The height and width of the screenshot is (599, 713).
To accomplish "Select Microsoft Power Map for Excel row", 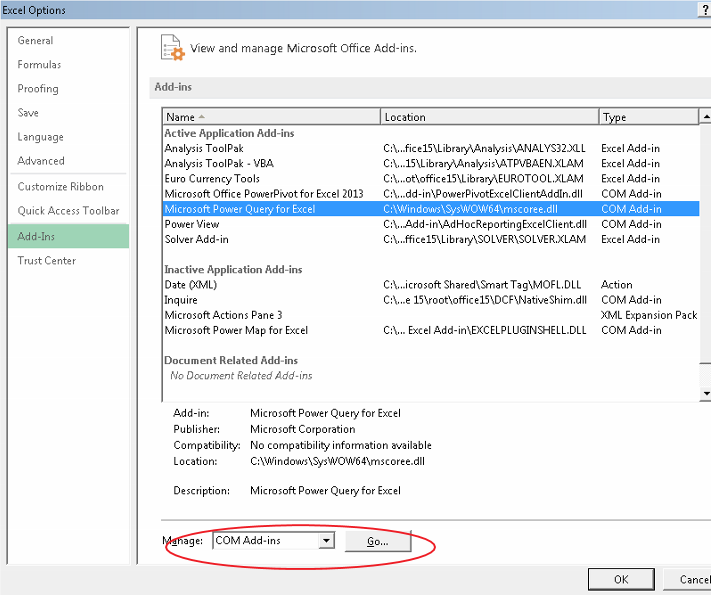I will click(431, 330).
